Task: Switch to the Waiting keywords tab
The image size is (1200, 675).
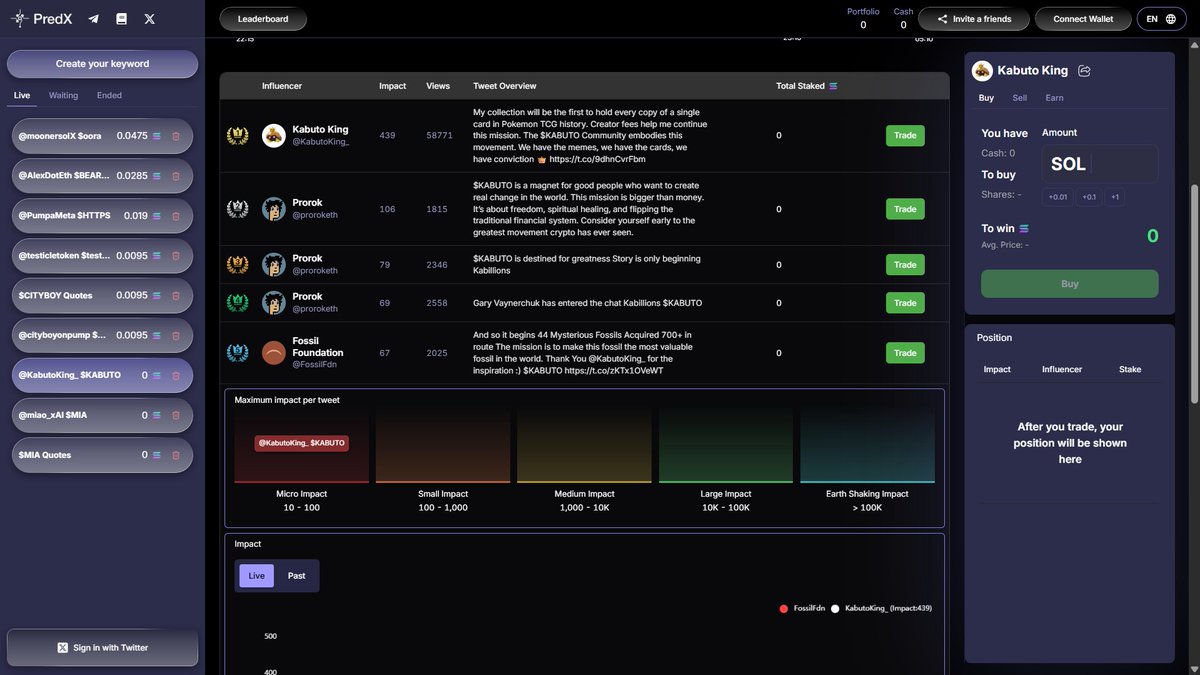Action: click(63, 96)
